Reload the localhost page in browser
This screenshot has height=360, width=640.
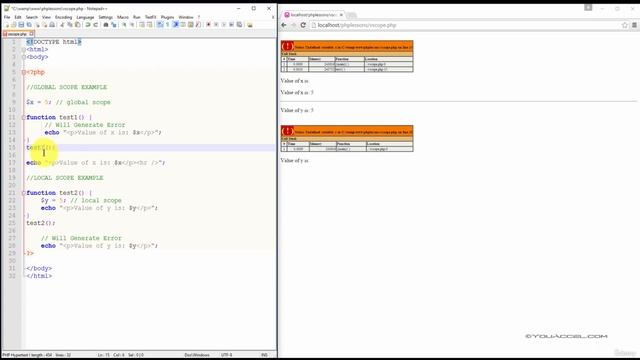(303, 25)
